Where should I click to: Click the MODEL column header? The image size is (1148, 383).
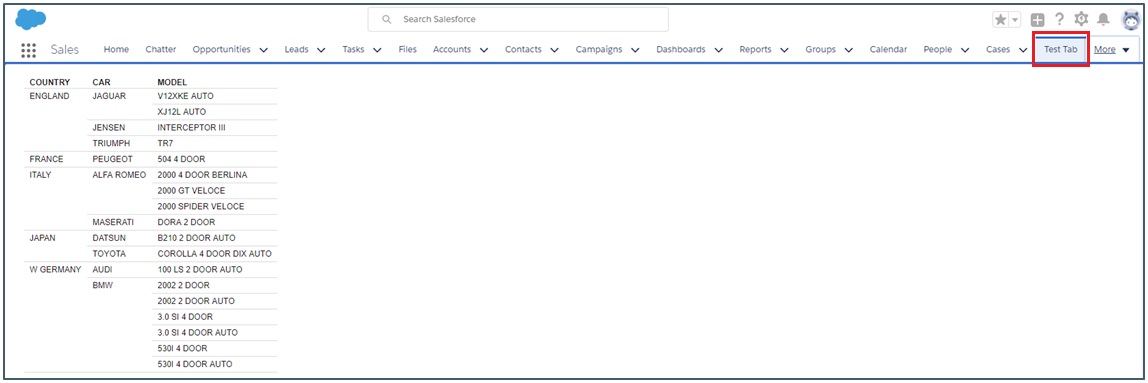coord(173,82)
